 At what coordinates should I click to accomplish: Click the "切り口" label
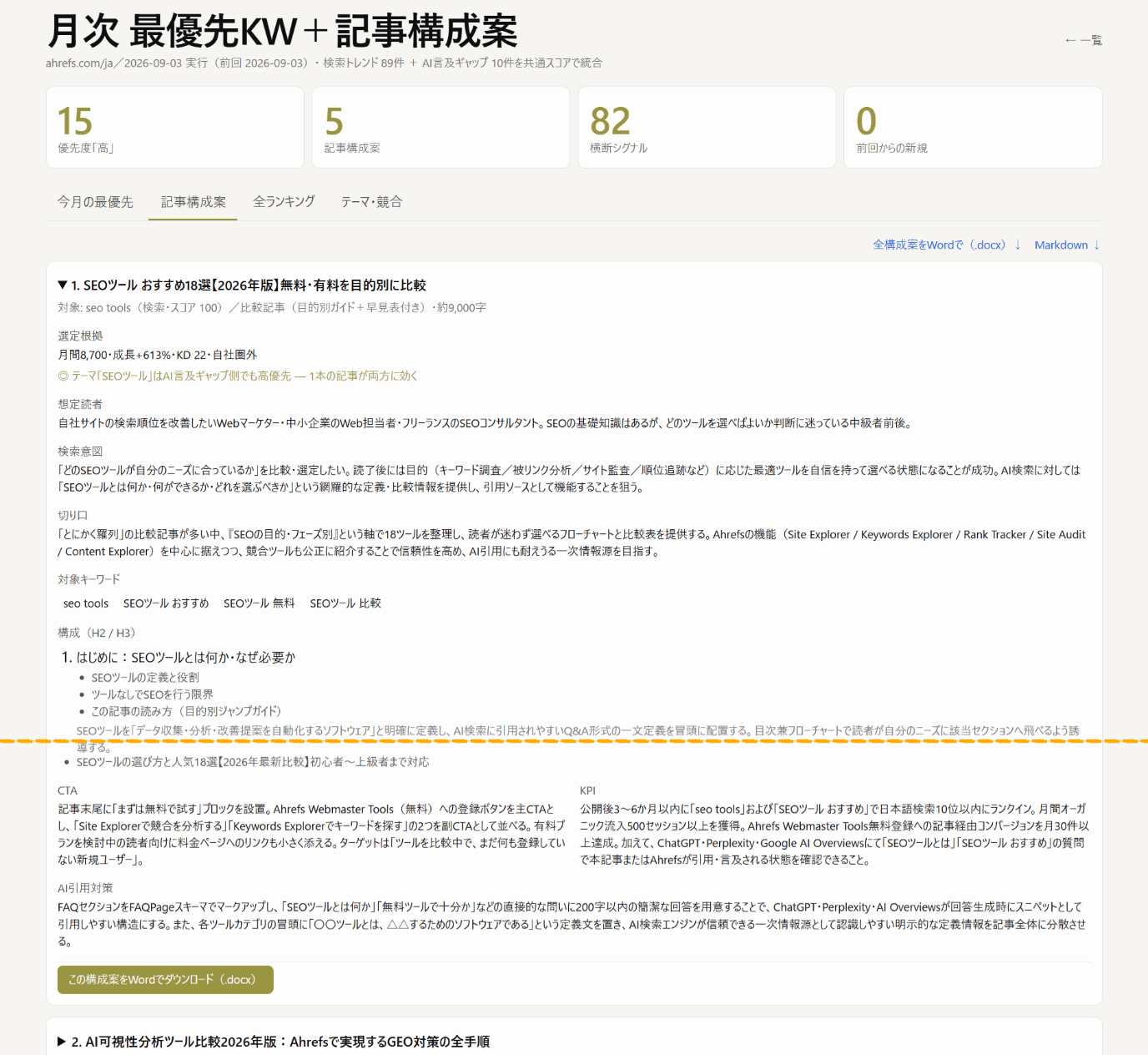[x=73, y=516]
